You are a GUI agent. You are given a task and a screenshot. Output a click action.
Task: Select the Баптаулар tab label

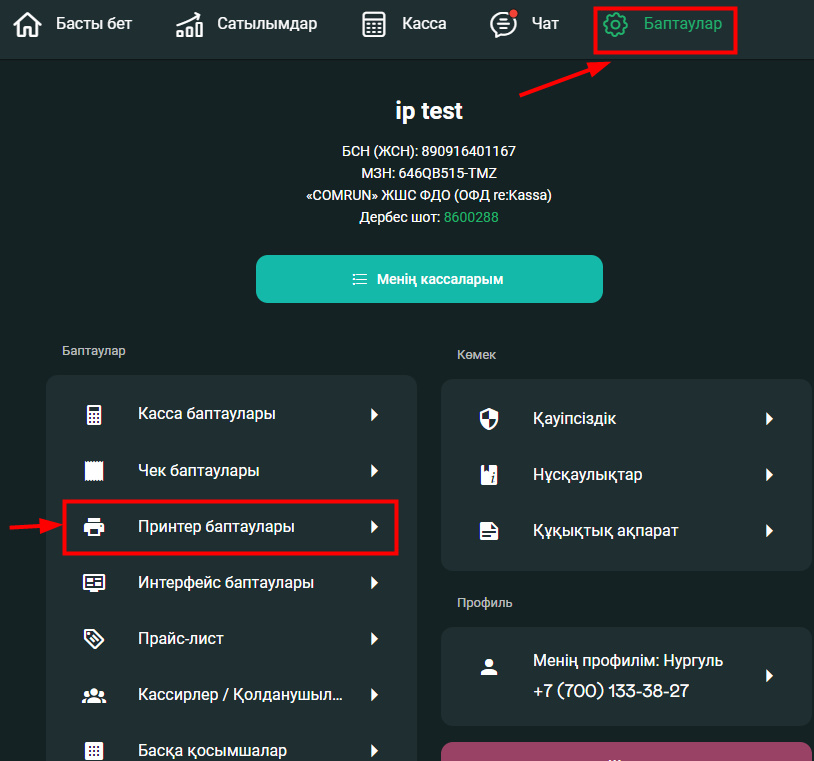(x=683, y=24)
